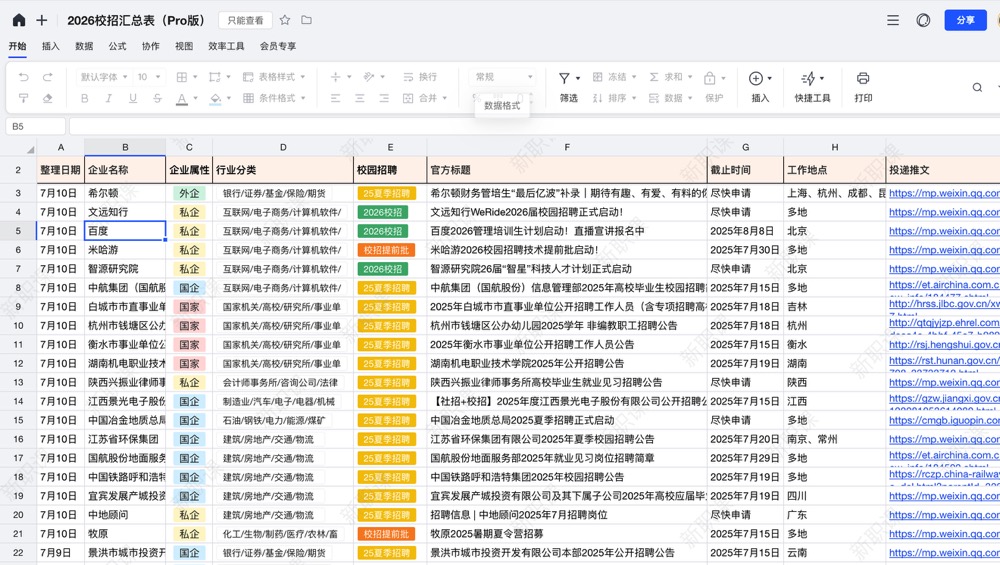Screen dimensions: 1000x565
Task: Select row header 14
Action: 18,402
